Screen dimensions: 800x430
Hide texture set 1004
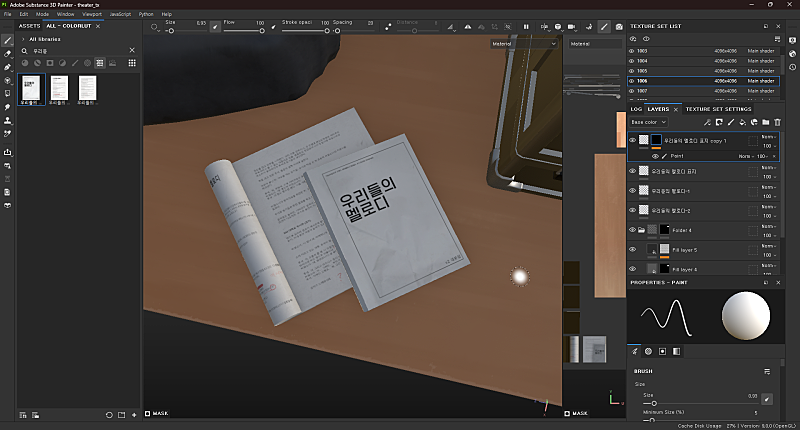pos(631,60)
